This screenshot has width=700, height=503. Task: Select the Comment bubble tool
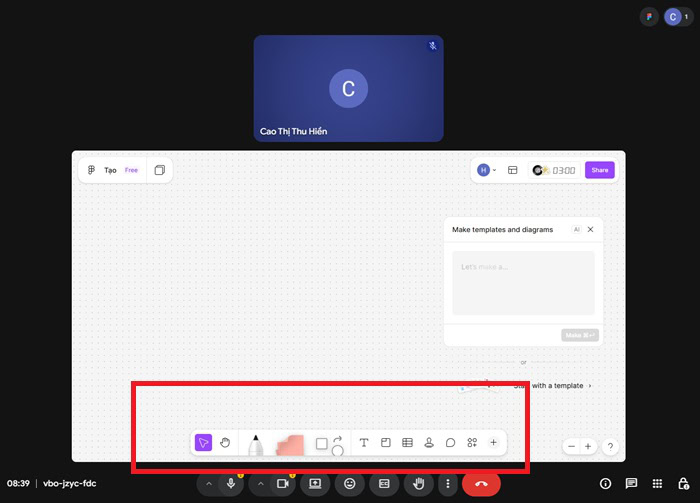(x=450, y=443)
